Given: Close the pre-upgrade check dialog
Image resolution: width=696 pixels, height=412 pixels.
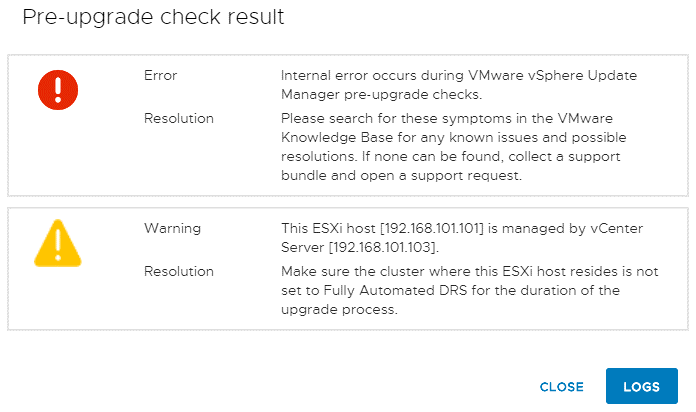Looking at the screenshot, I should [561, 387].
